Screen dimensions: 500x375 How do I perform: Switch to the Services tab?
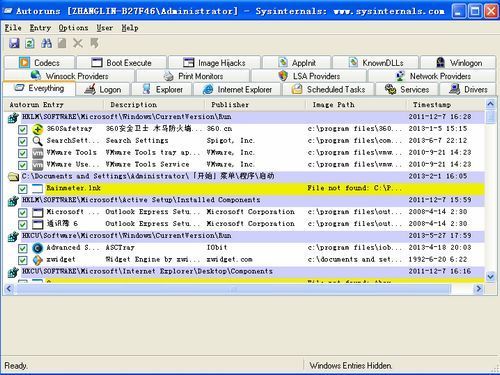[407, 89]
